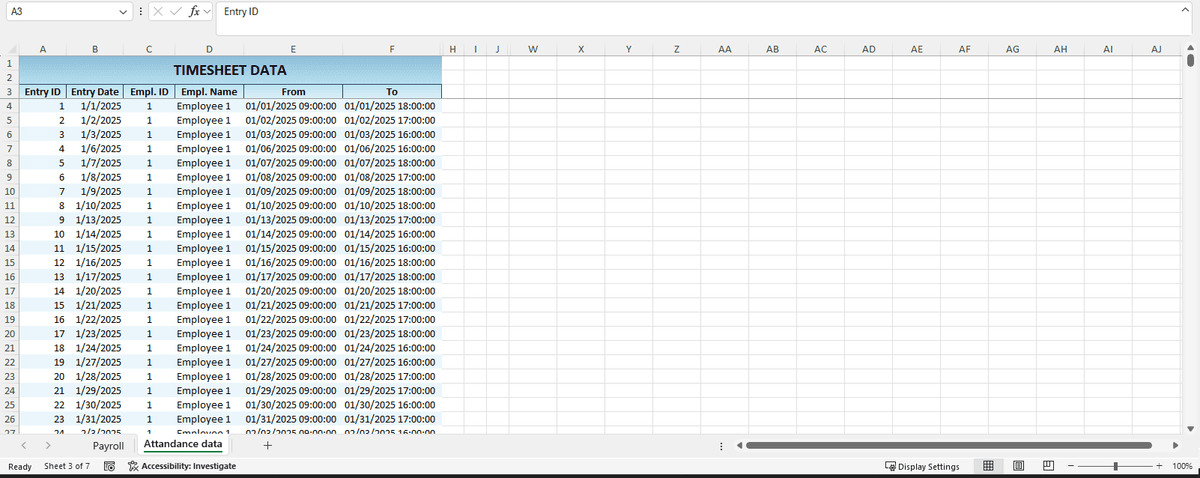Image resolution: width=1200 pixels, height=478 pixels.
Task: Select column A header
Action: point(42,48)
